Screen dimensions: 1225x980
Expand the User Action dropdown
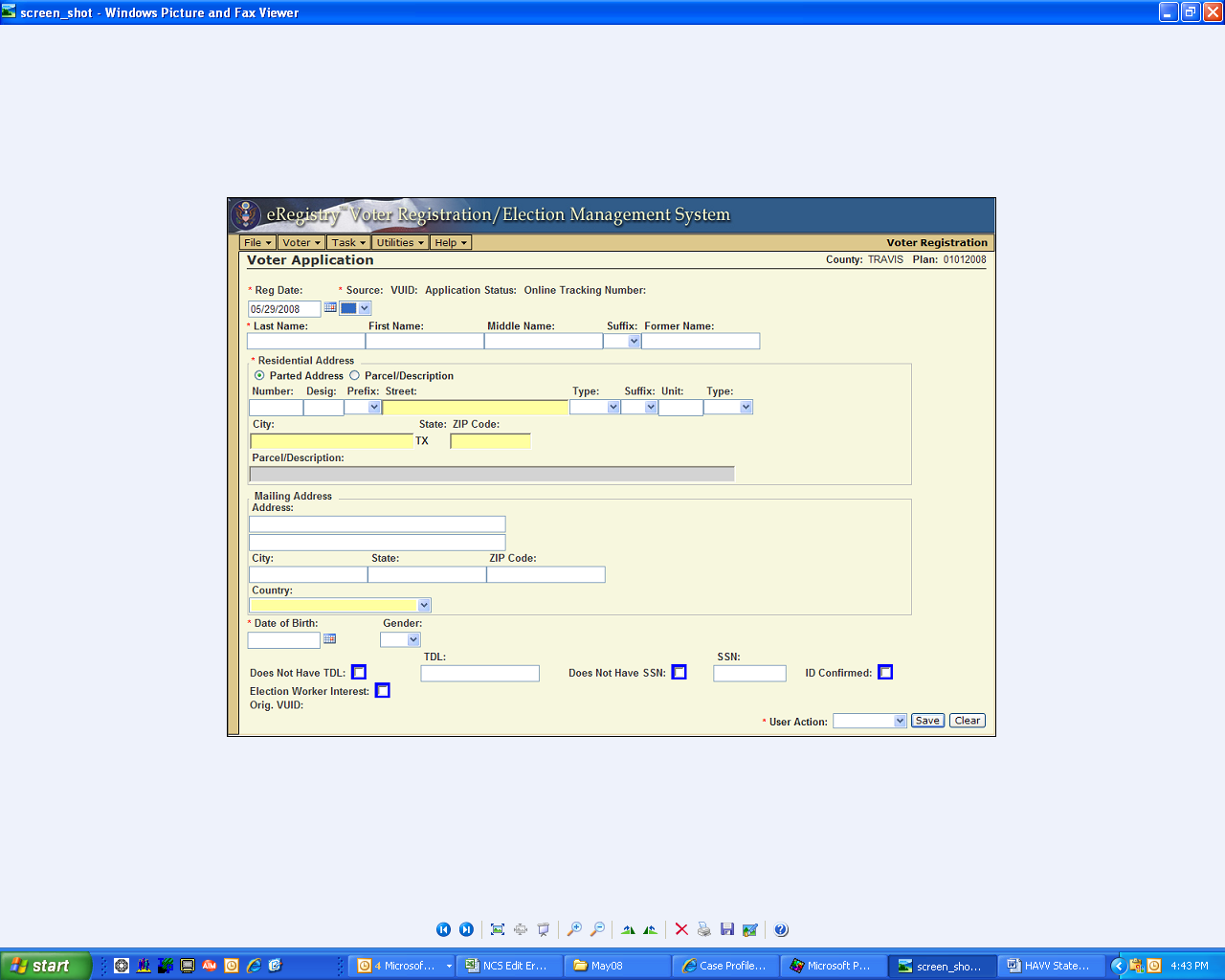point(870,721)
